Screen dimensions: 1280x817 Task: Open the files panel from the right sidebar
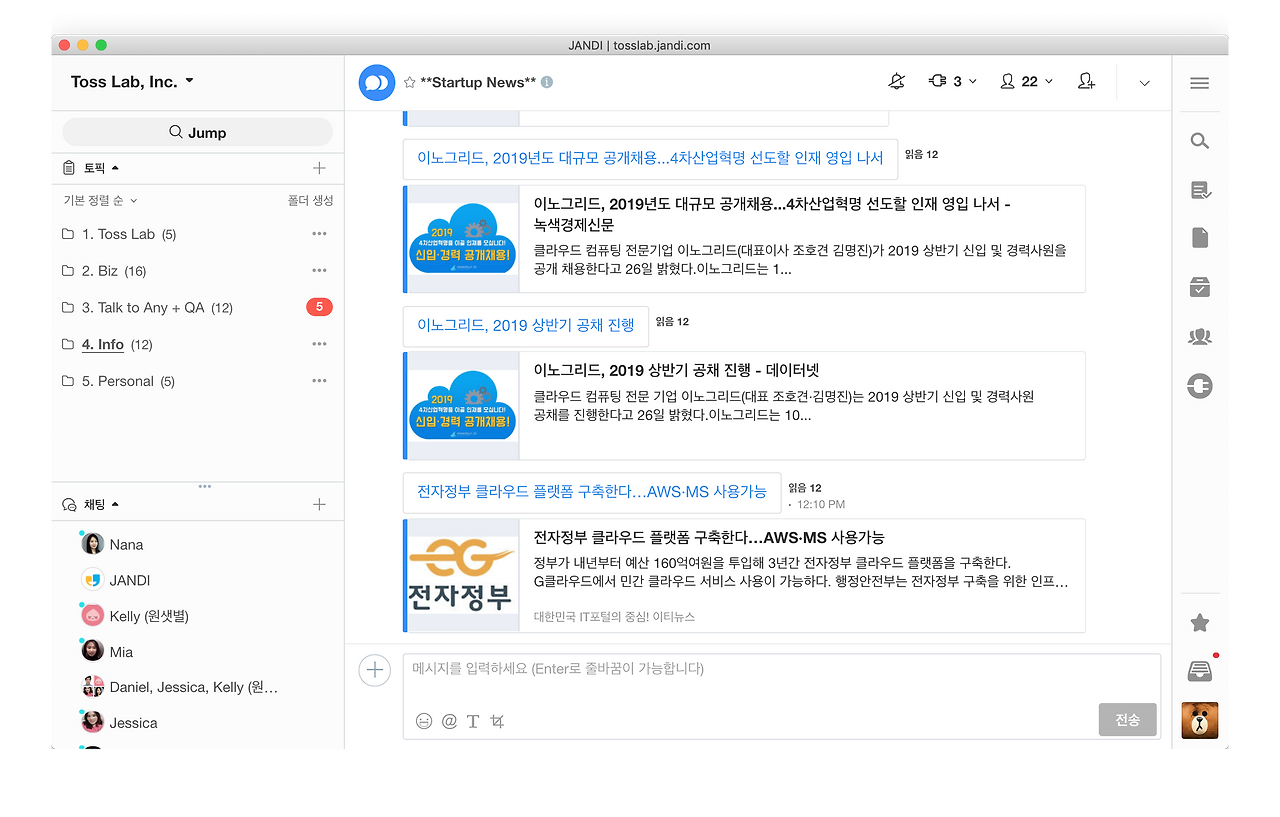pyautogui.click(x=1199, y=237)
